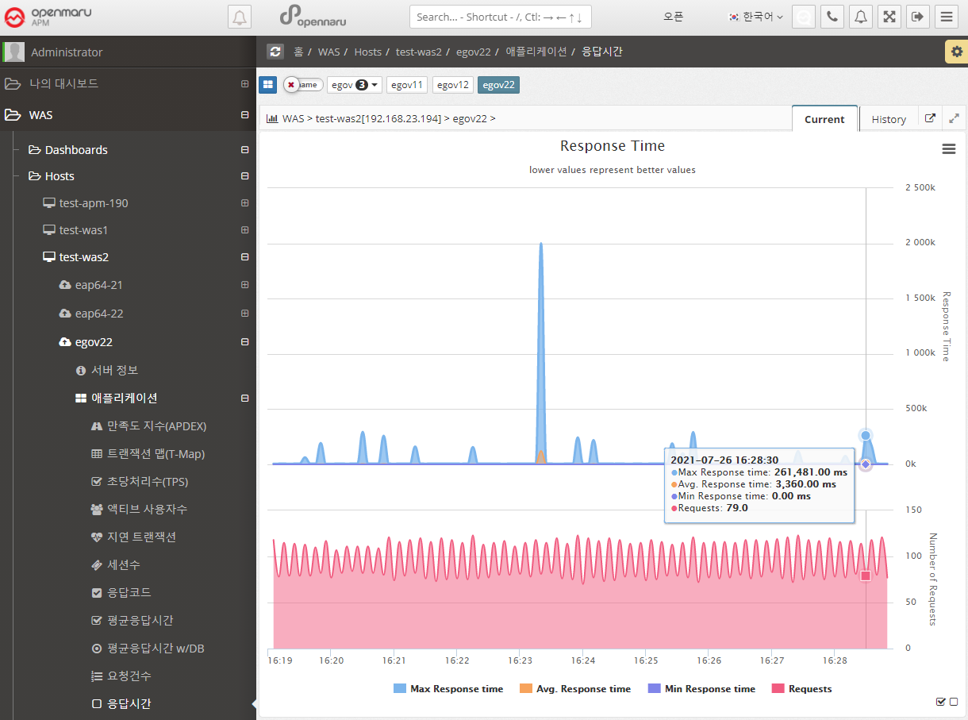Click the chart hamburger context menu icon
This screenshot has height=720, width=968.
coord(949,149)
